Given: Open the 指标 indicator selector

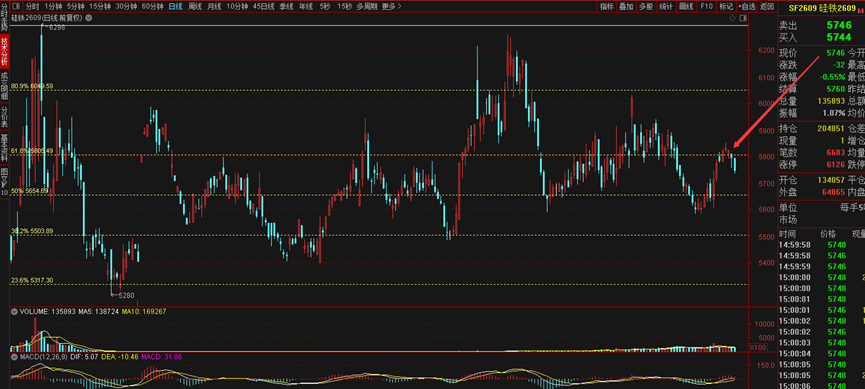Looking at the screenshot, I should pos(606,7).
